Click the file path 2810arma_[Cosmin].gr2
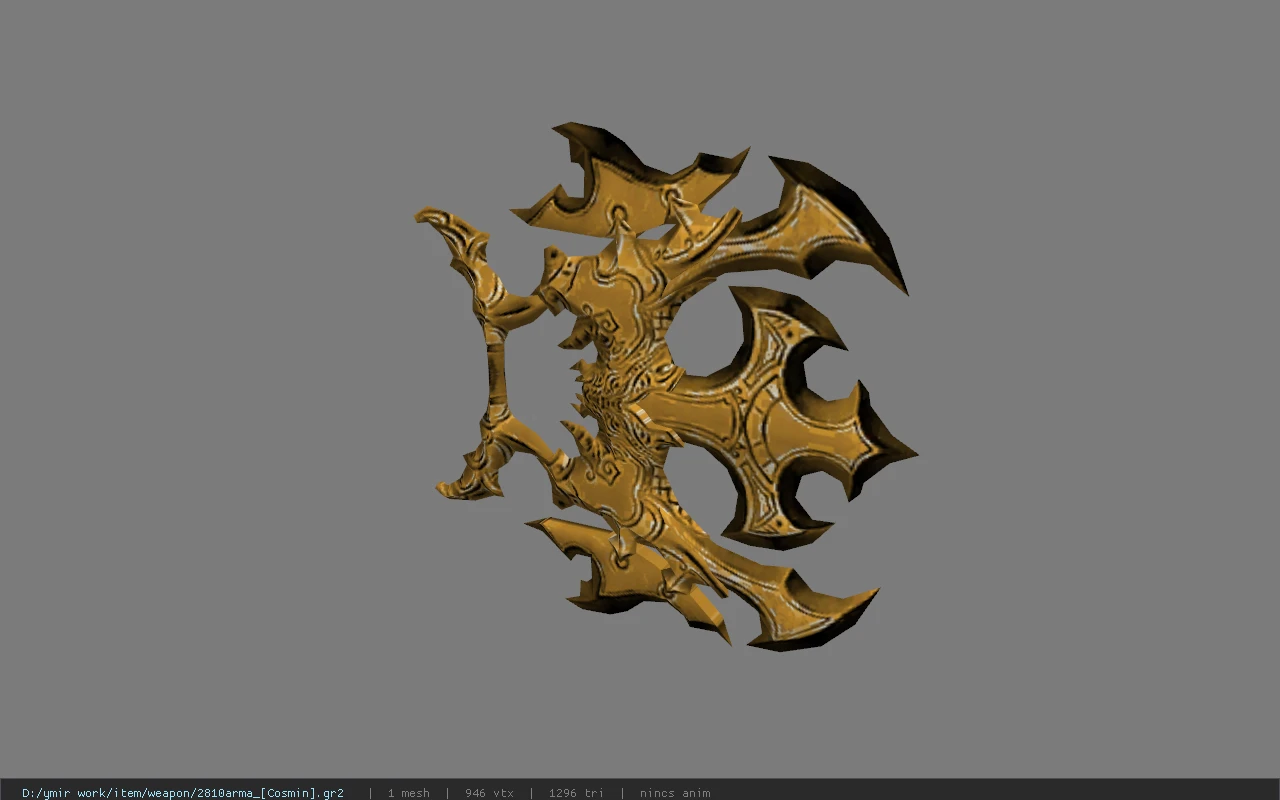 183,793
